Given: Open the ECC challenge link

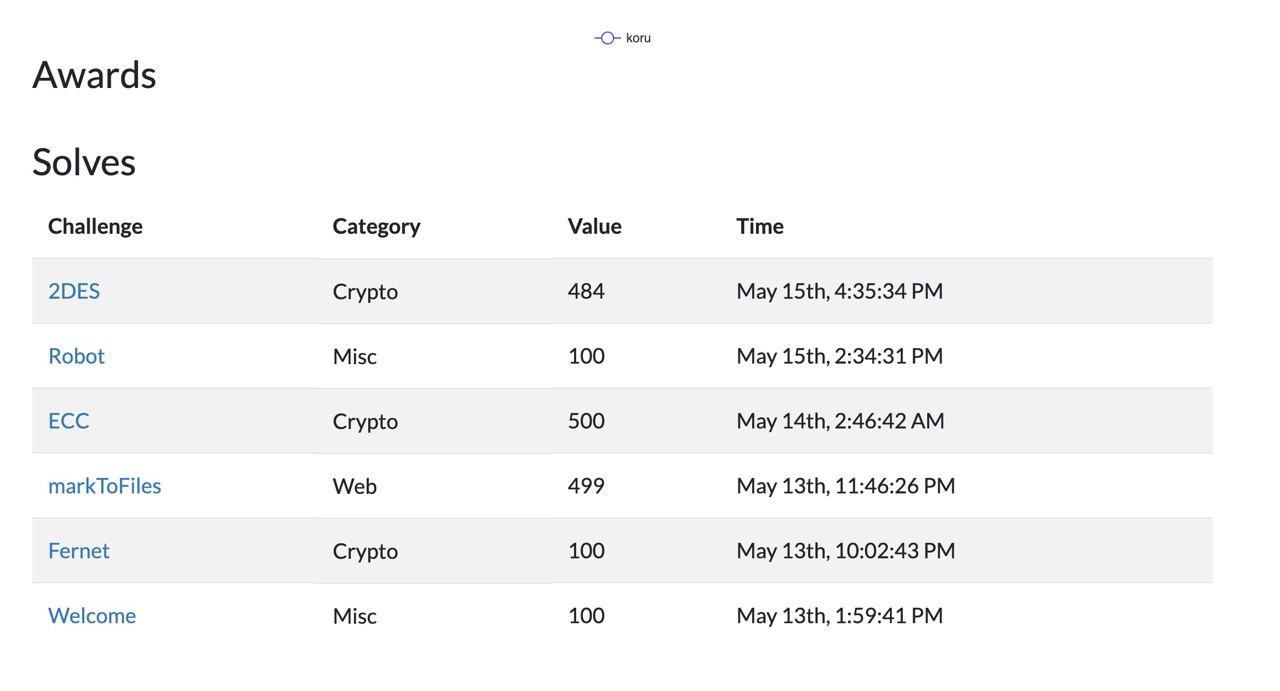Looking at the screenshot, I should (69, 421).
